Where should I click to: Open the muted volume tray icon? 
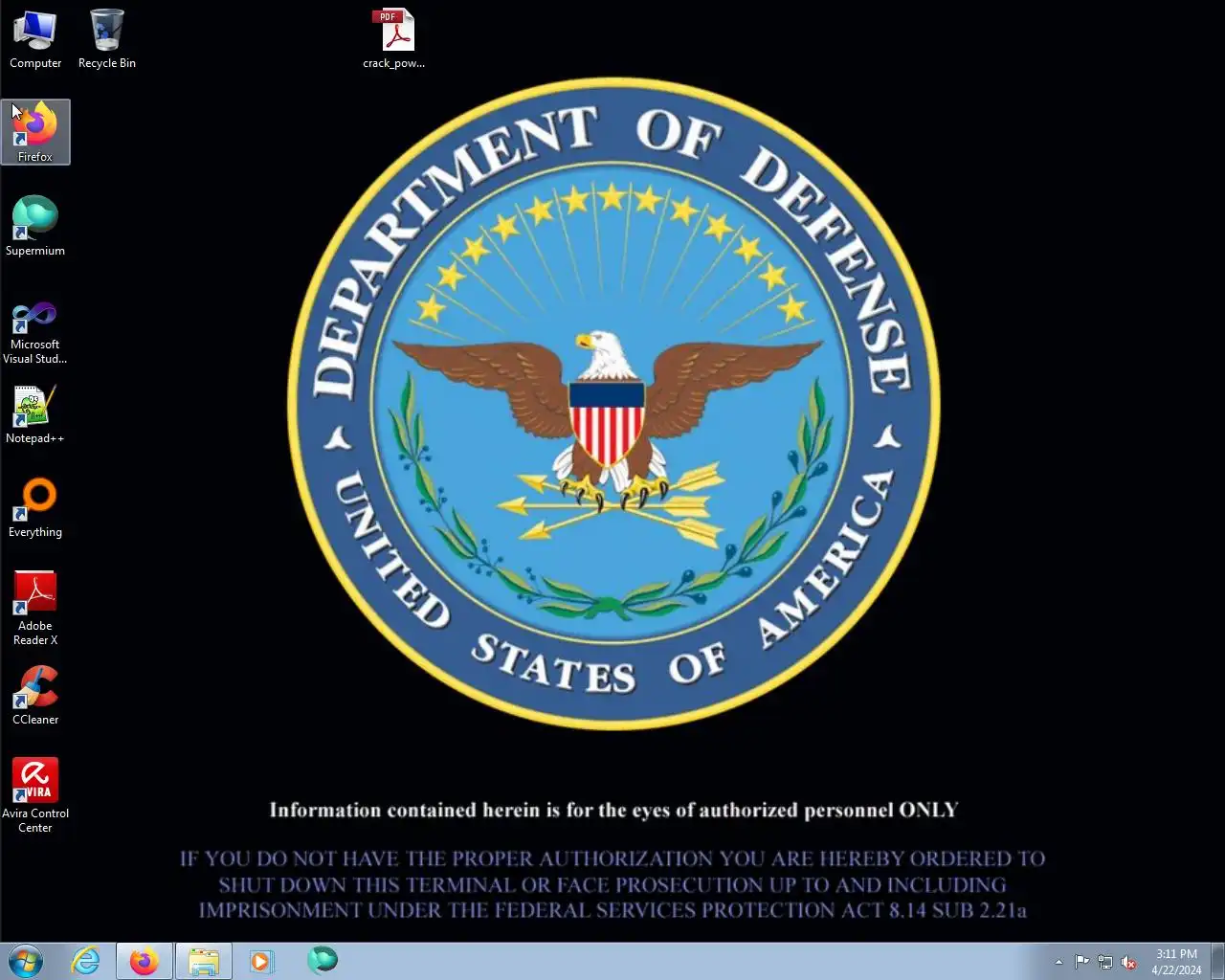coord(1129,962)
